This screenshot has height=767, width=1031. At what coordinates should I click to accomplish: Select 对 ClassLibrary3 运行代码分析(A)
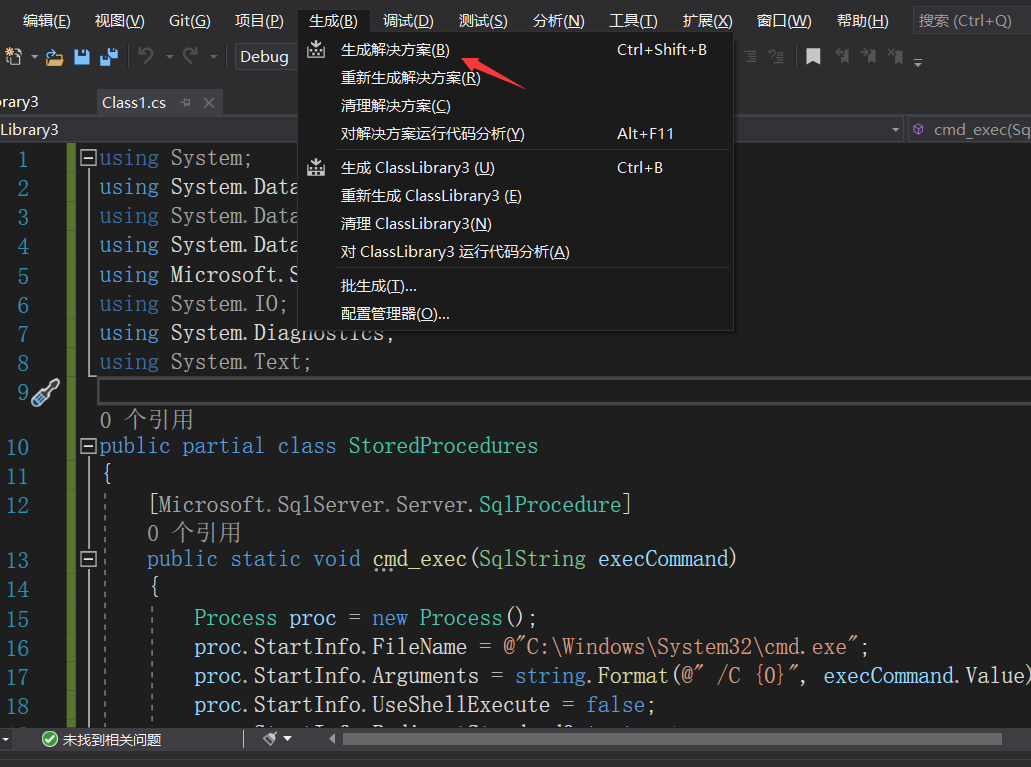[x=516, y=252]
